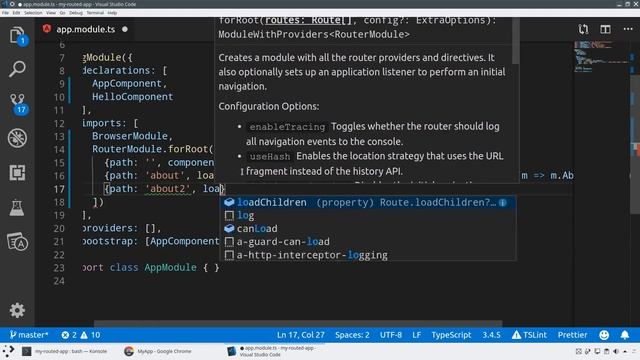Split the editor to the right
640x360 pixels.
605,29
